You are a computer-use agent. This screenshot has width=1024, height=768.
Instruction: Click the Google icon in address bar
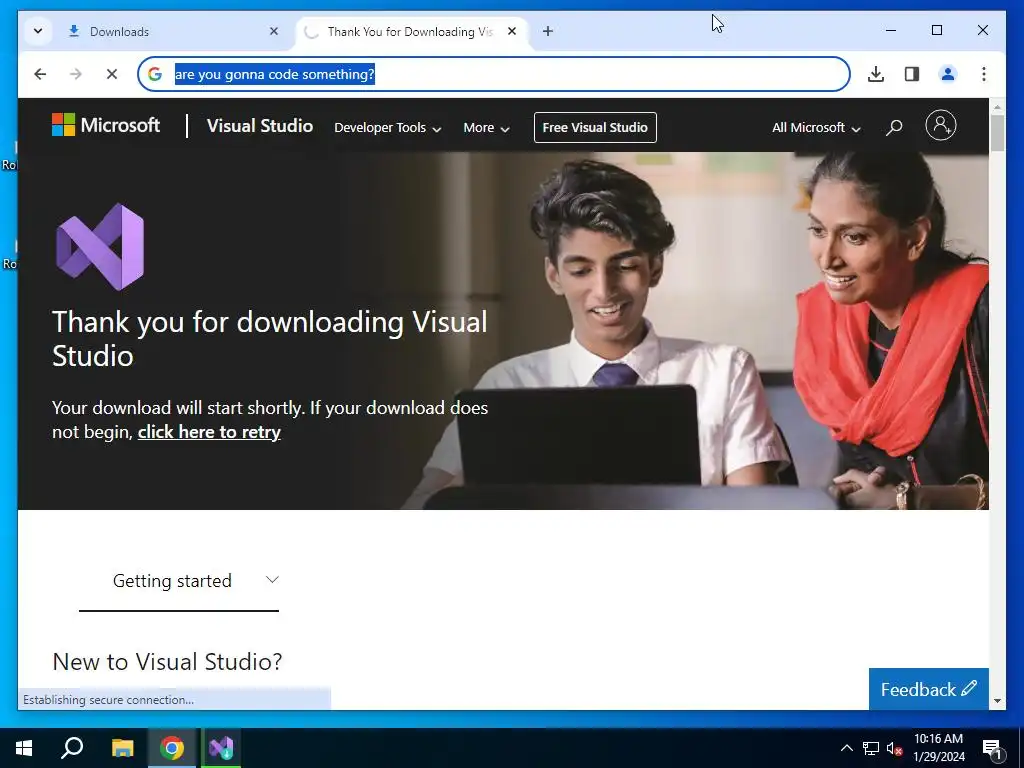pos(155,74)
